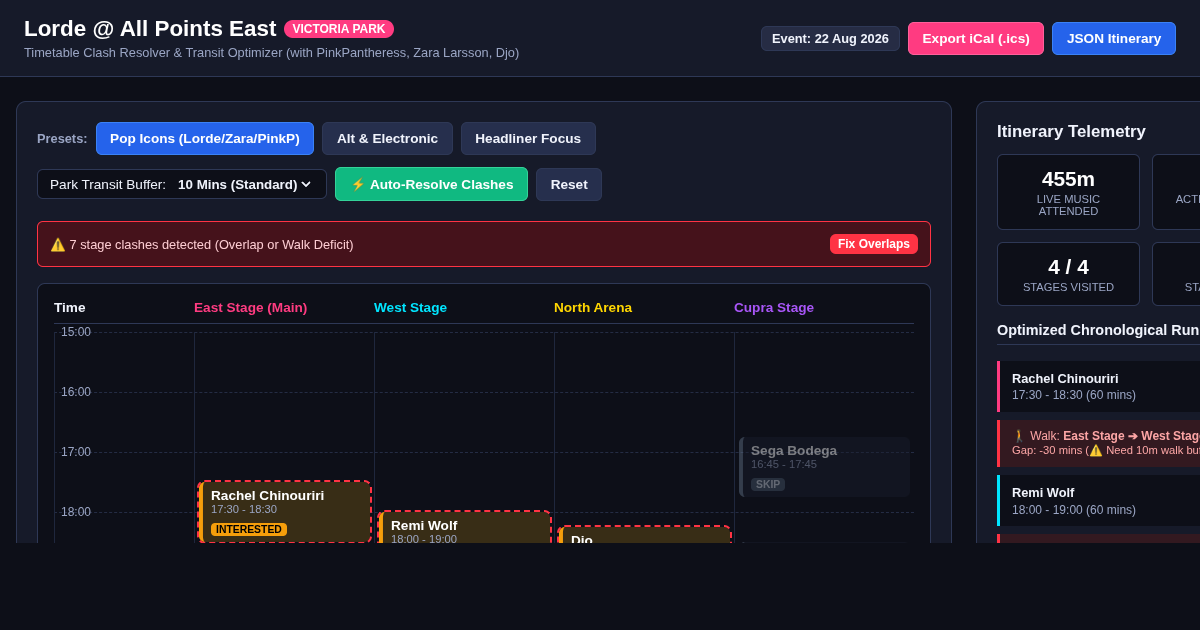Click the Lorde @ All Points East title
This screenshot has height=630, width=1200.
point(150,29)
